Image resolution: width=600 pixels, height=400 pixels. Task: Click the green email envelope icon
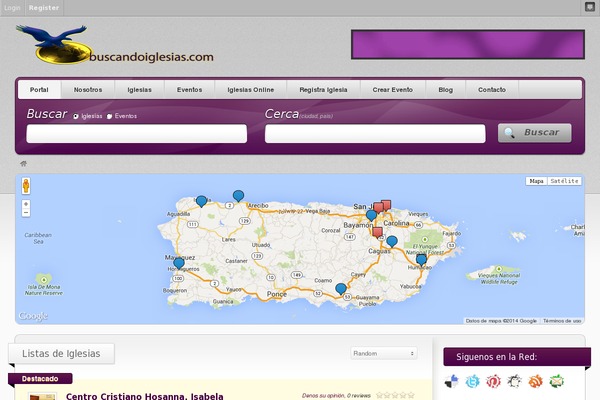[557, 381]
